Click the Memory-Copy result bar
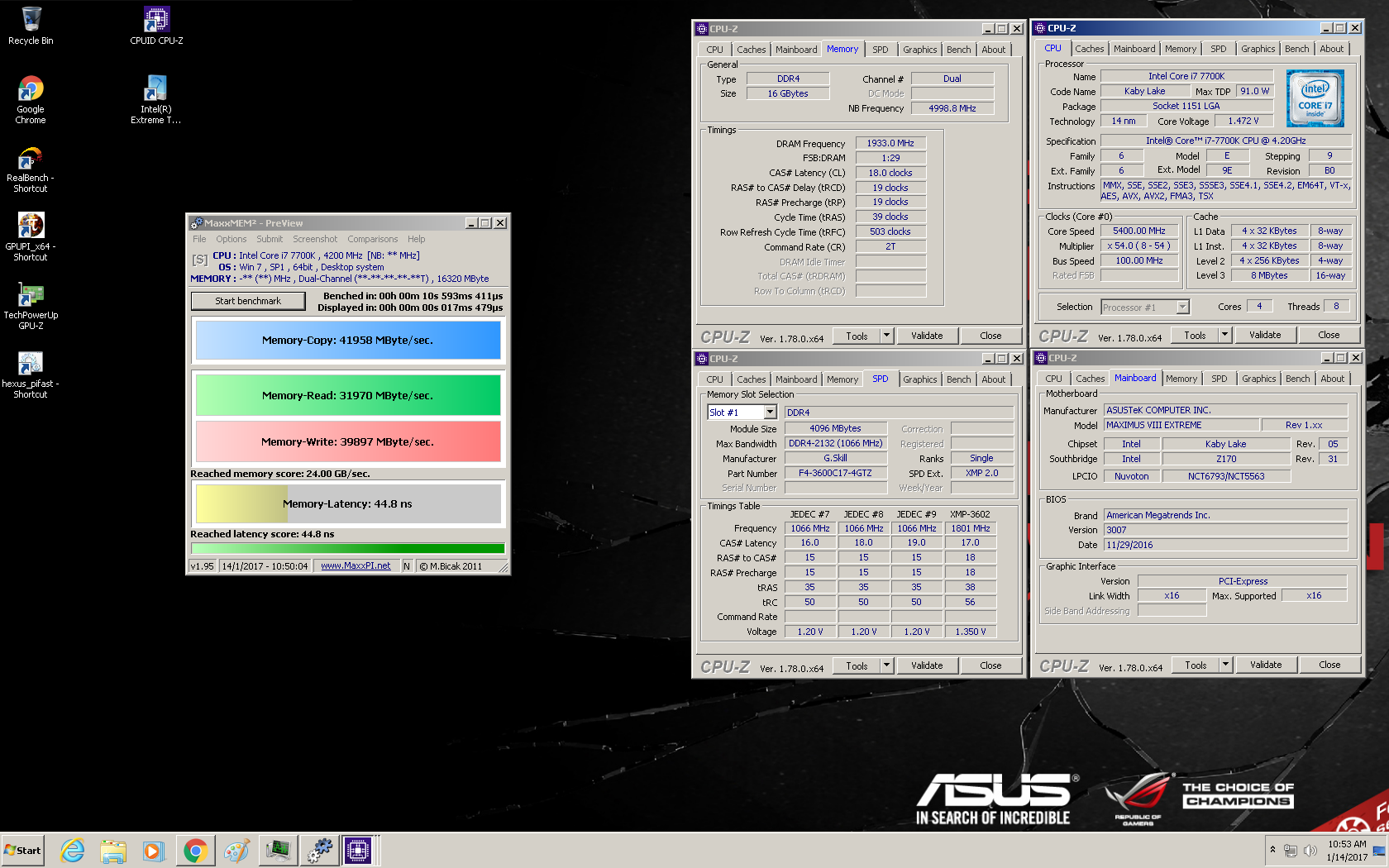This screenshot has width=1389, height=868. click(347, 341)
